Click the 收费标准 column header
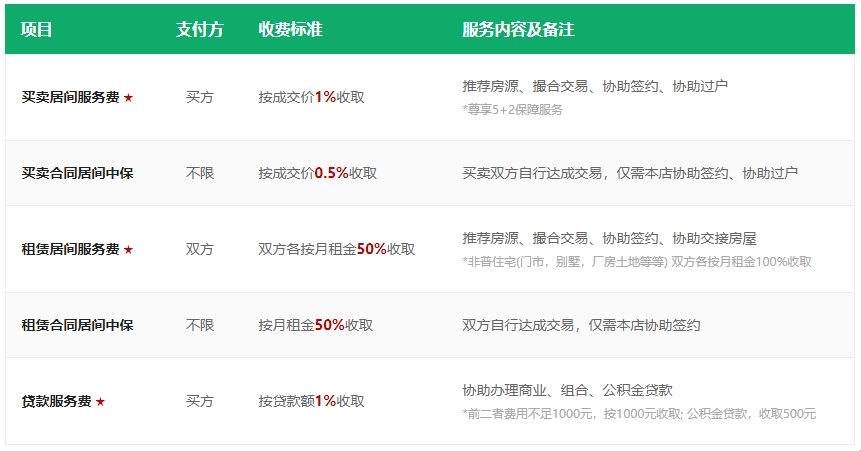The width and height of the screenshot is (861, 451). tap(290, 30)
